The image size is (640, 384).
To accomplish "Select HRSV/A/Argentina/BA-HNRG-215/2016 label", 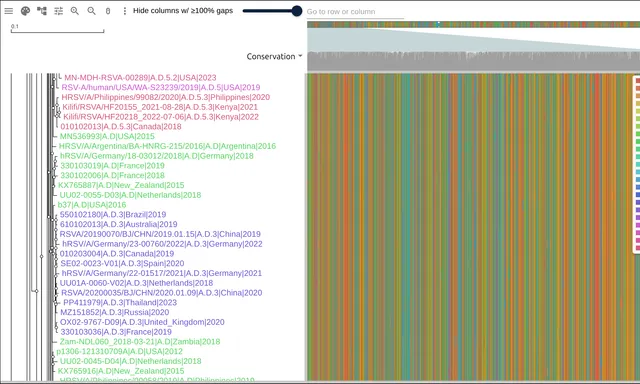I will click(167, 146).
